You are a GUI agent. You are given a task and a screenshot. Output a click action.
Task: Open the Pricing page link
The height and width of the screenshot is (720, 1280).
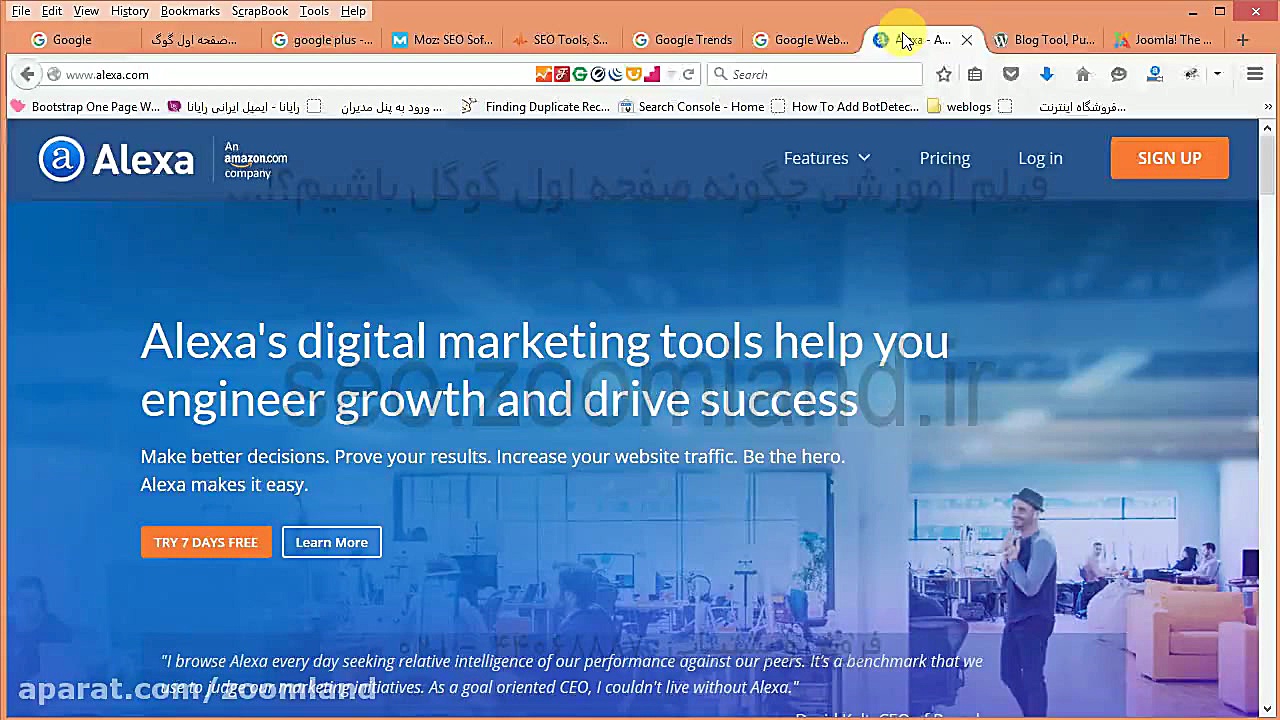coord(945,158)
